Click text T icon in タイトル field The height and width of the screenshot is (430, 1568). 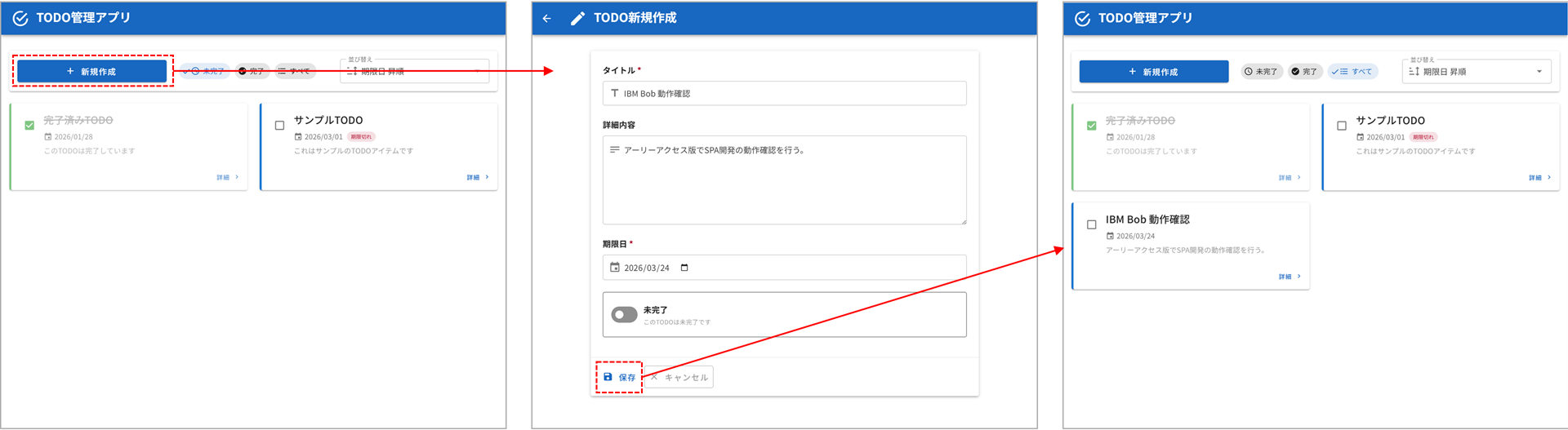(615, 93)
